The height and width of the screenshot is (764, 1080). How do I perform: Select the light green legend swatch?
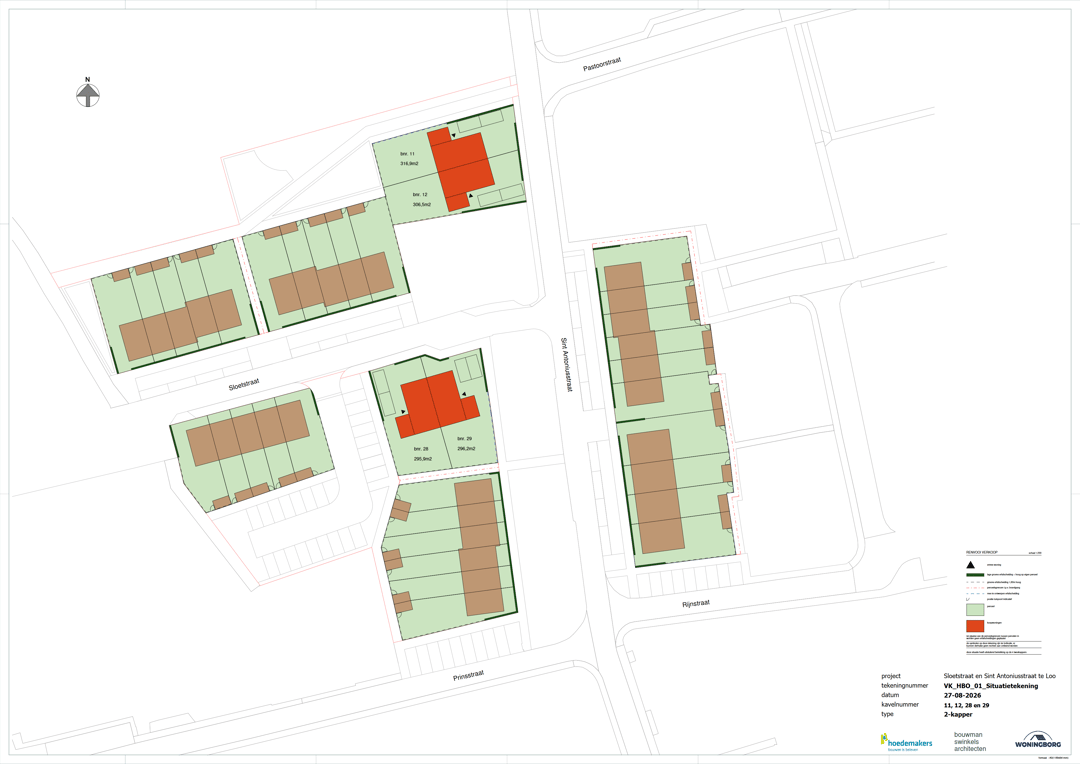pos(975,610)
